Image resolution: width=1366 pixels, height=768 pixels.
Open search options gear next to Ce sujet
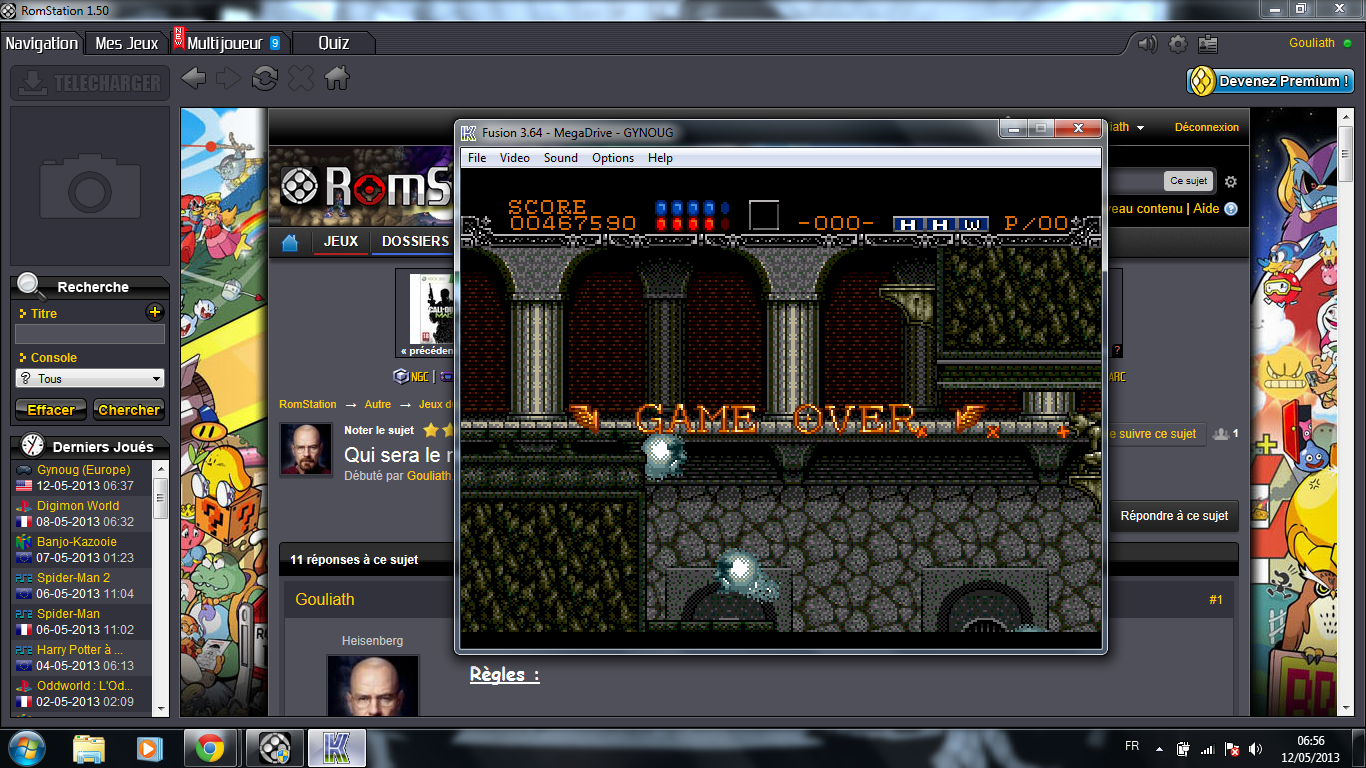pyautogui.click(x=1231, y=182)
